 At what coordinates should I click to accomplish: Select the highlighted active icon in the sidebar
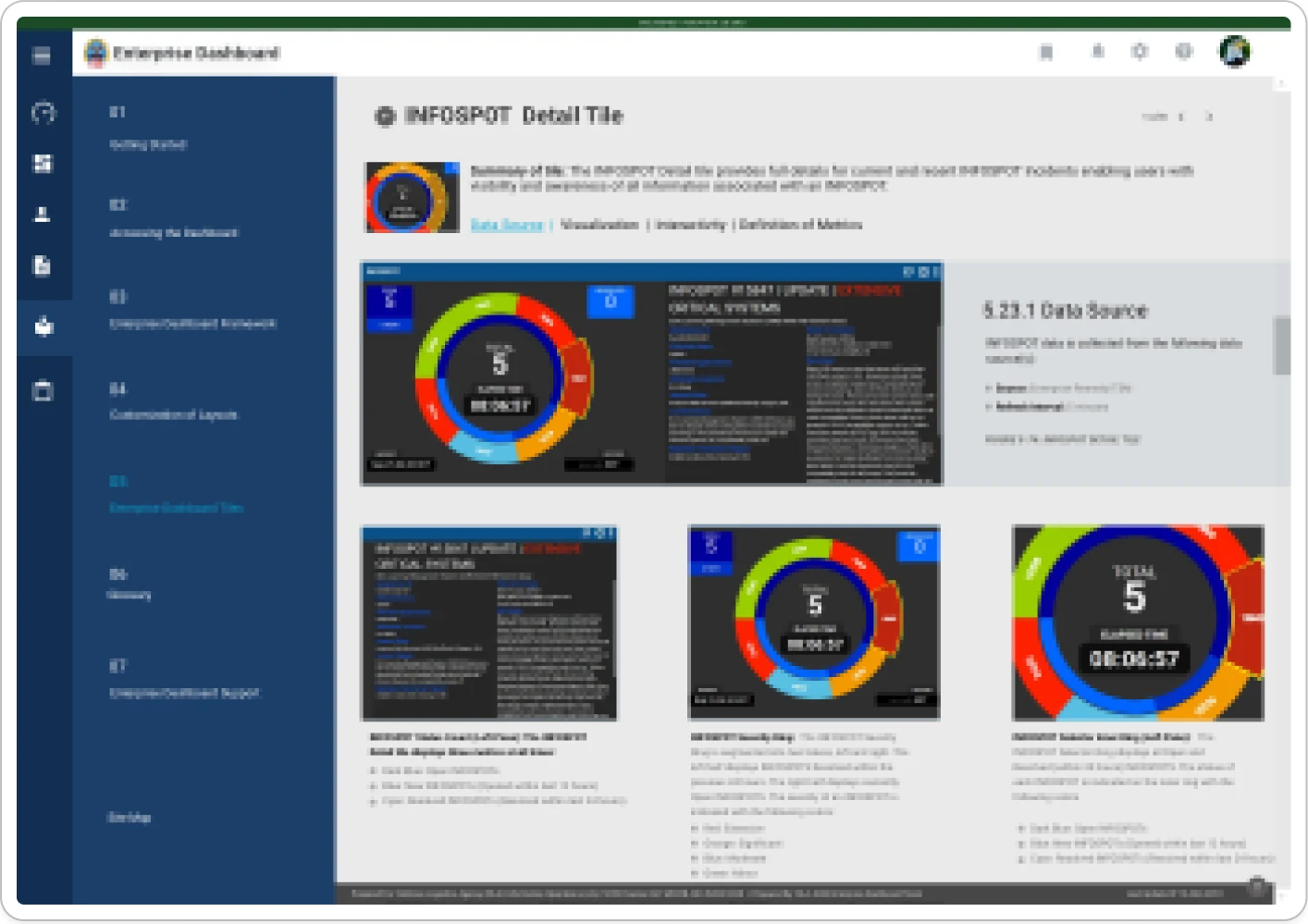click(x=43, y=326)
